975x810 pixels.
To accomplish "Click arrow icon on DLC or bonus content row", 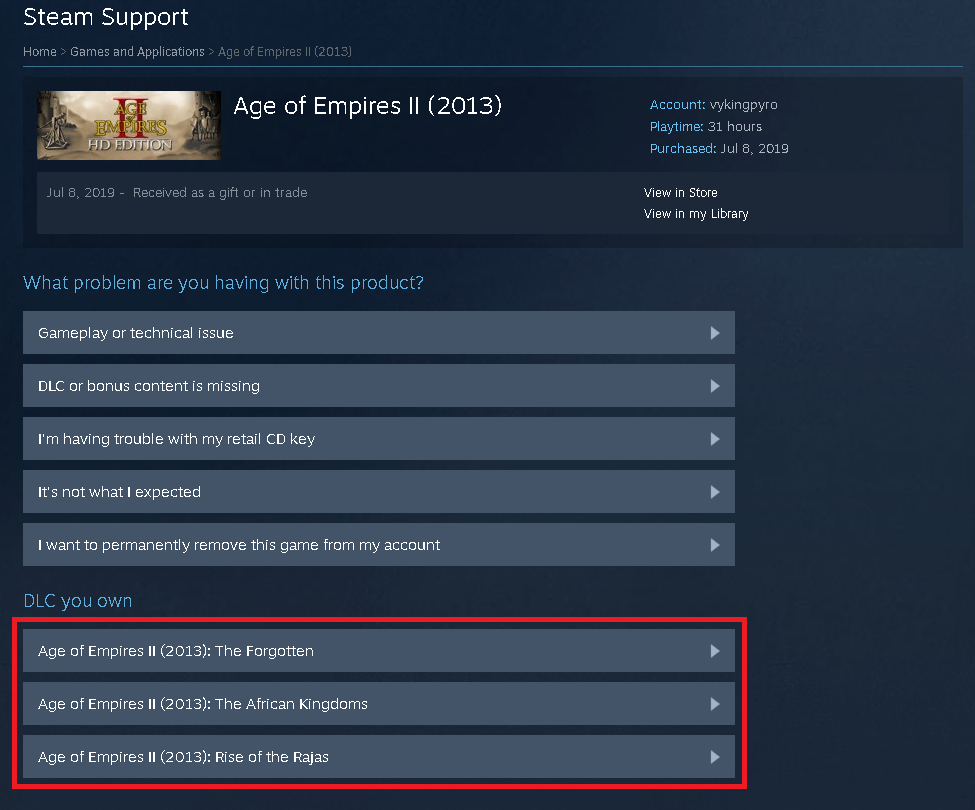I will pyautogui.click(x=715, y=386).
